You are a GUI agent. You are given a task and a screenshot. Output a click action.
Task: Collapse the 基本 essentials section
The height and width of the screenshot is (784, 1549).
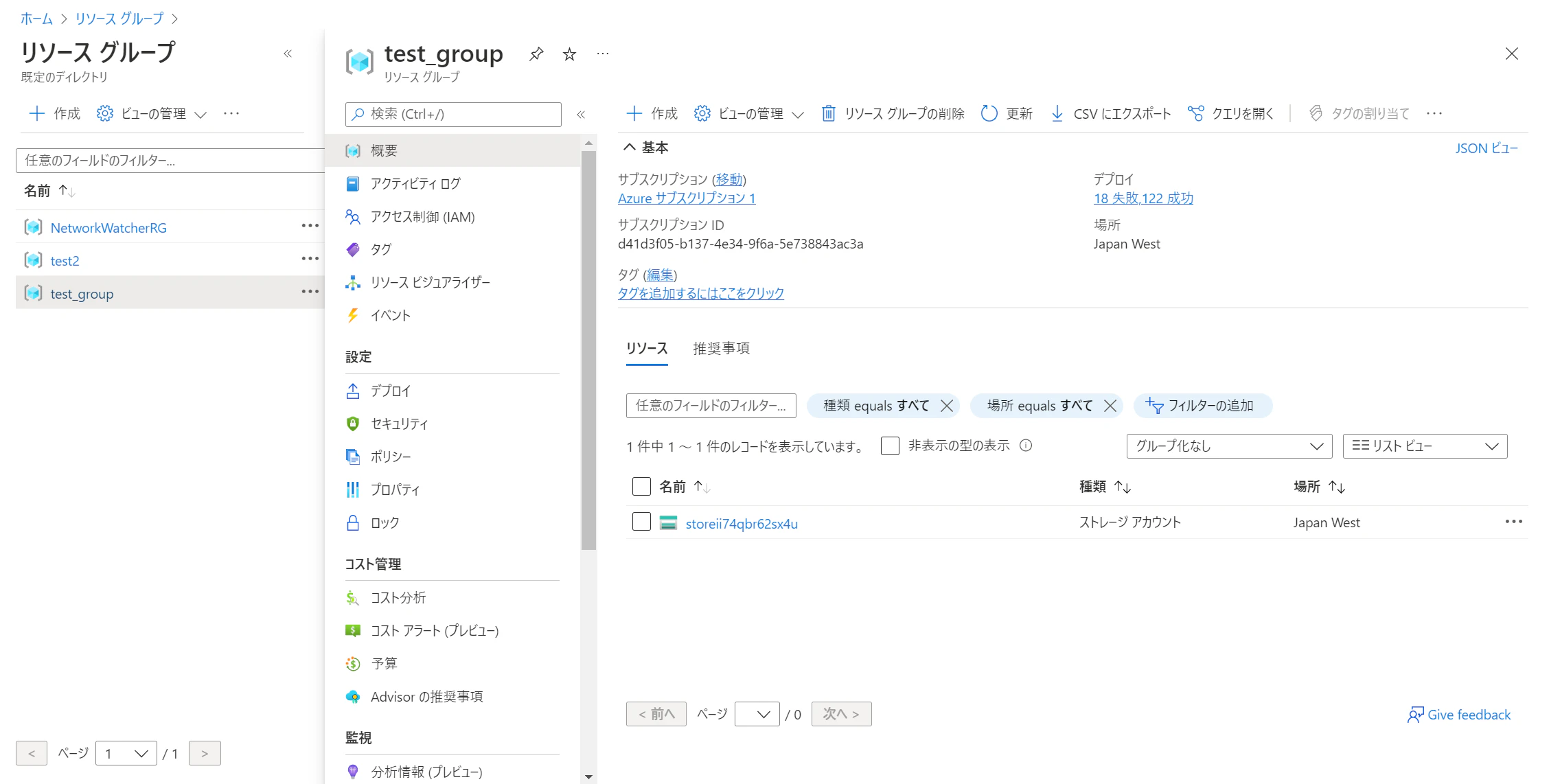pyautogui.click(x=630, y=147)
